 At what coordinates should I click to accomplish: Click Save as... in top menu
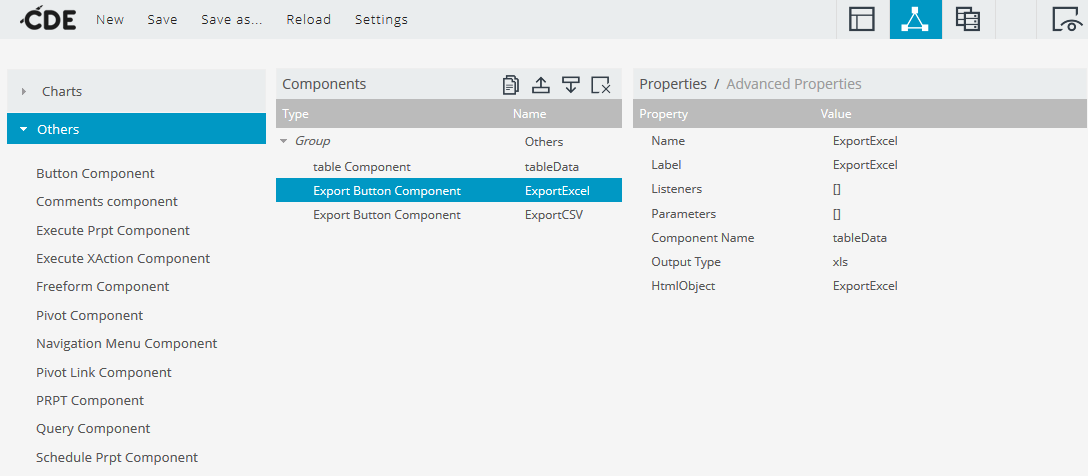(232, 20)
